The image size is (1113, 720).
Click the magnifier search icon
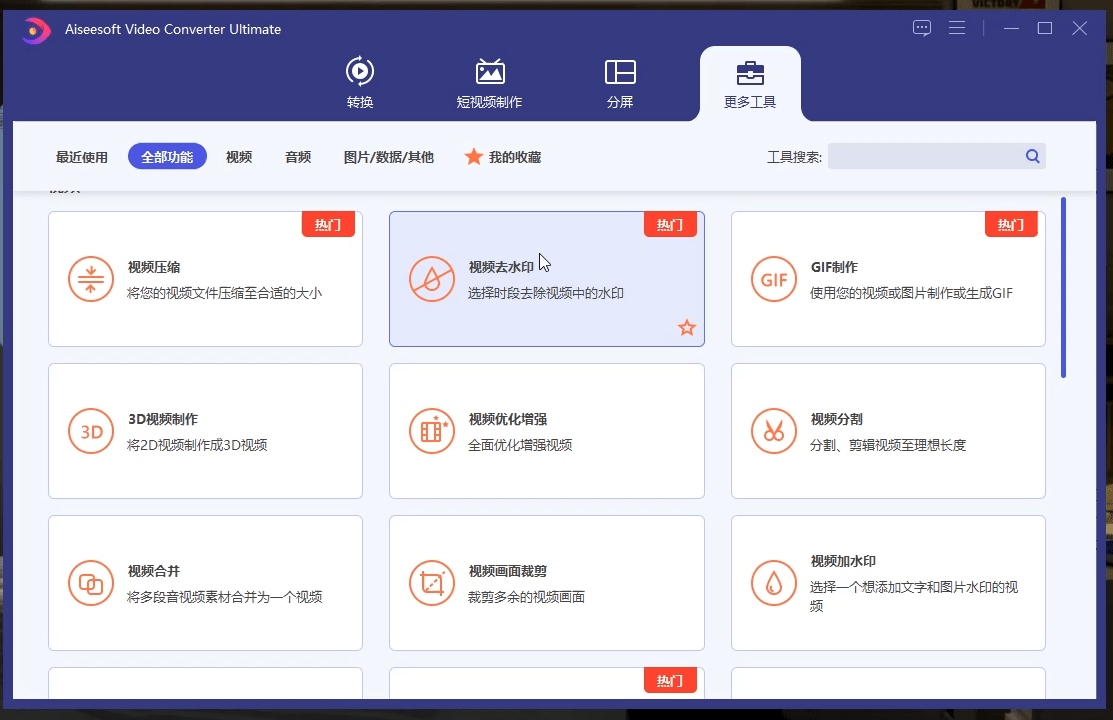(x=1033, y=156)
